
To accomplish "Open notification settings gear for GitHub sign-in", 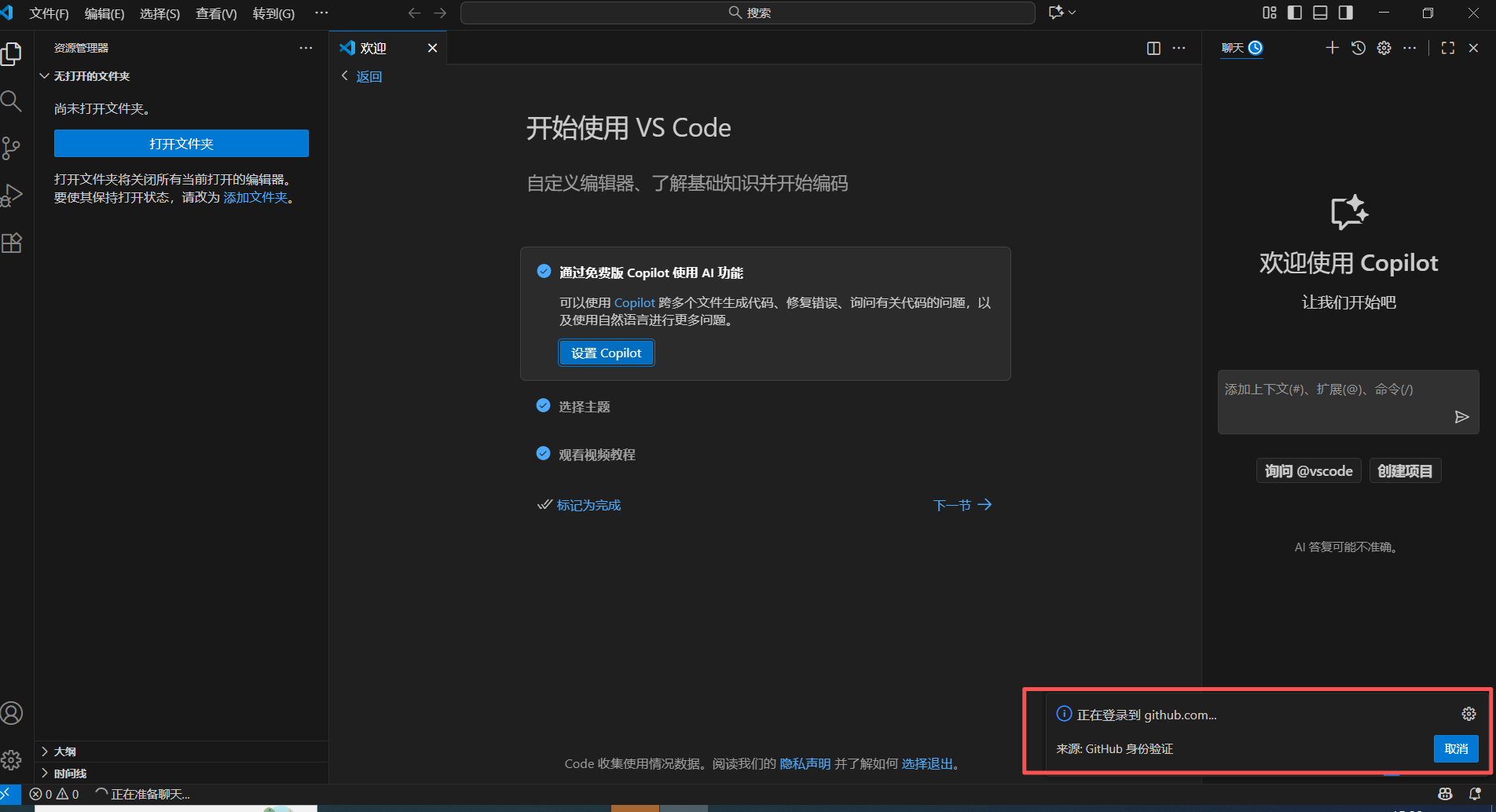I will coord(1468,714).
